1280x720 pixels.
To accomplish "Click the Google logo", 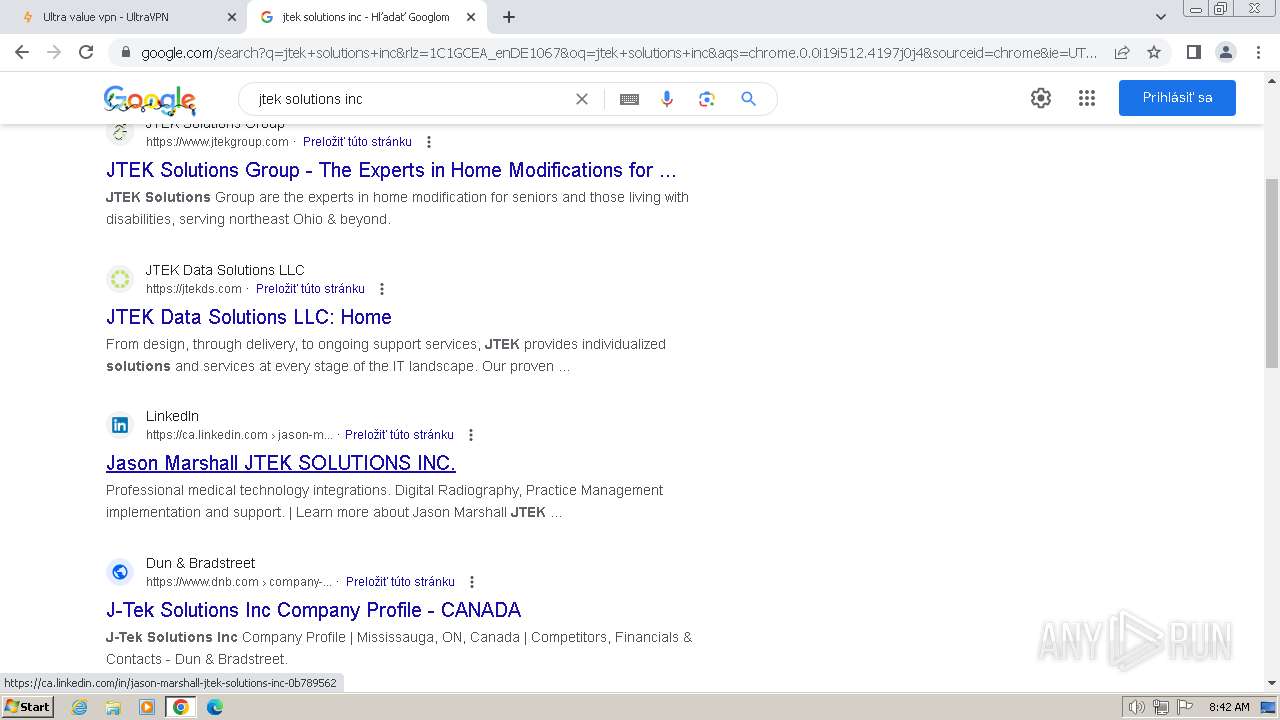I will (150, 99).
